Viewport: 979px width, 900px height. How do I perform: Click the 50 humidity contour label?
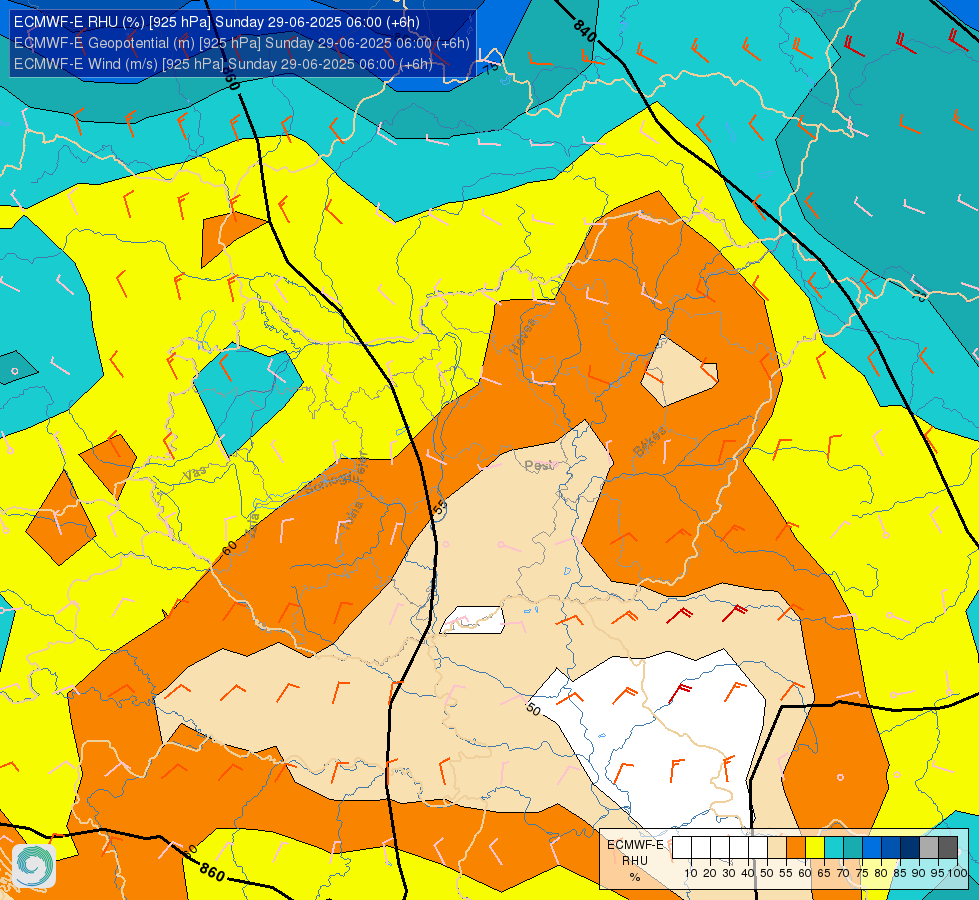pyautogui.click(x=533, y=709)
